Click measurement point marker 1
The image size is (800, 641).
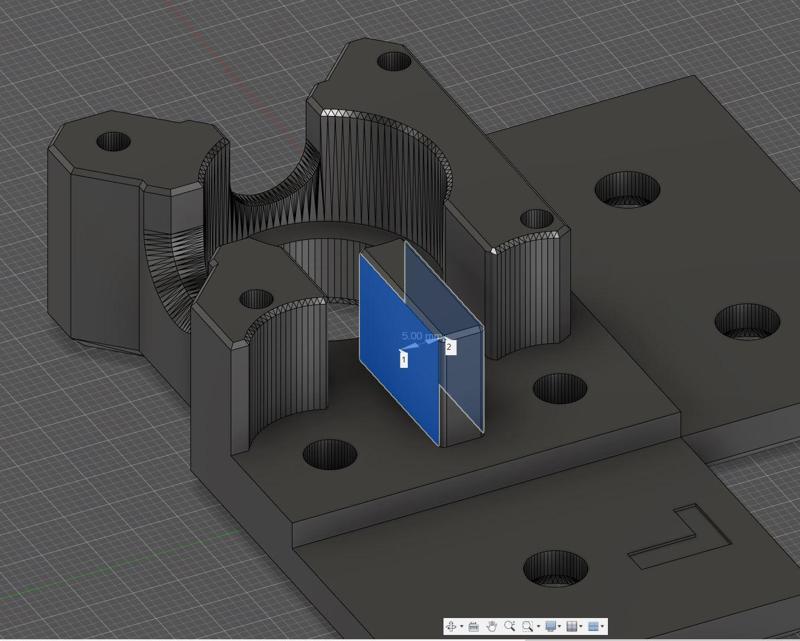pyautogui.click(x=404, y=360)
